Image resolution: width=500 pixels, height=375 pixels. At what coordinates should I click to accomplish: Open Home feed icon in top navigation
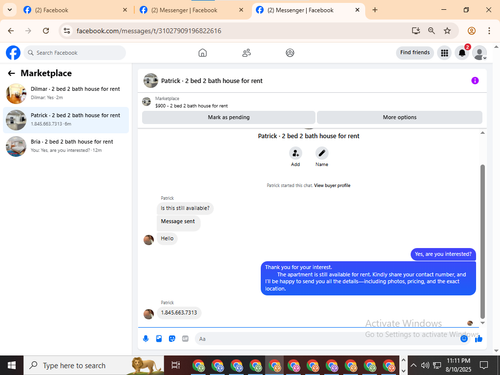point(202,53)
